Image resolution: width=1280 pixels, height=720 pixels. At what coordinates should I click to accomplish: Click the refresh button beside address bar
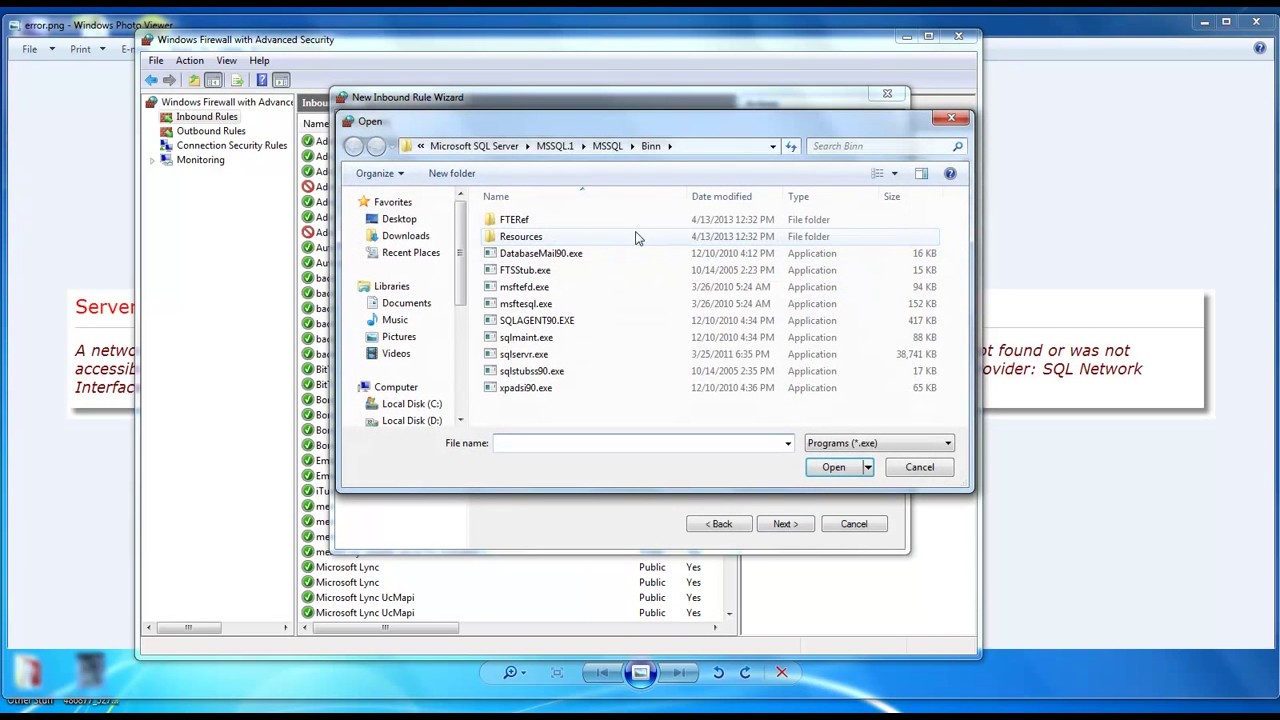tap(791, 146)
